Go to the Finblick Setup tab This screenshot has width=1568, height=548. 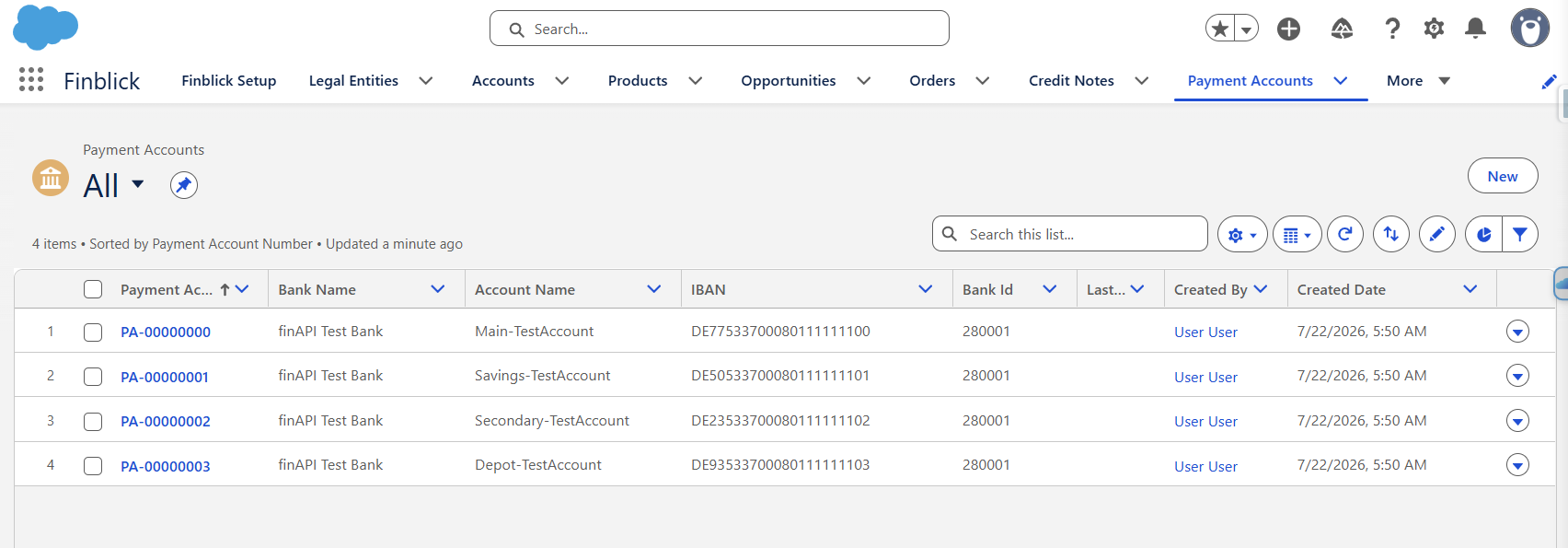point(229,81)
